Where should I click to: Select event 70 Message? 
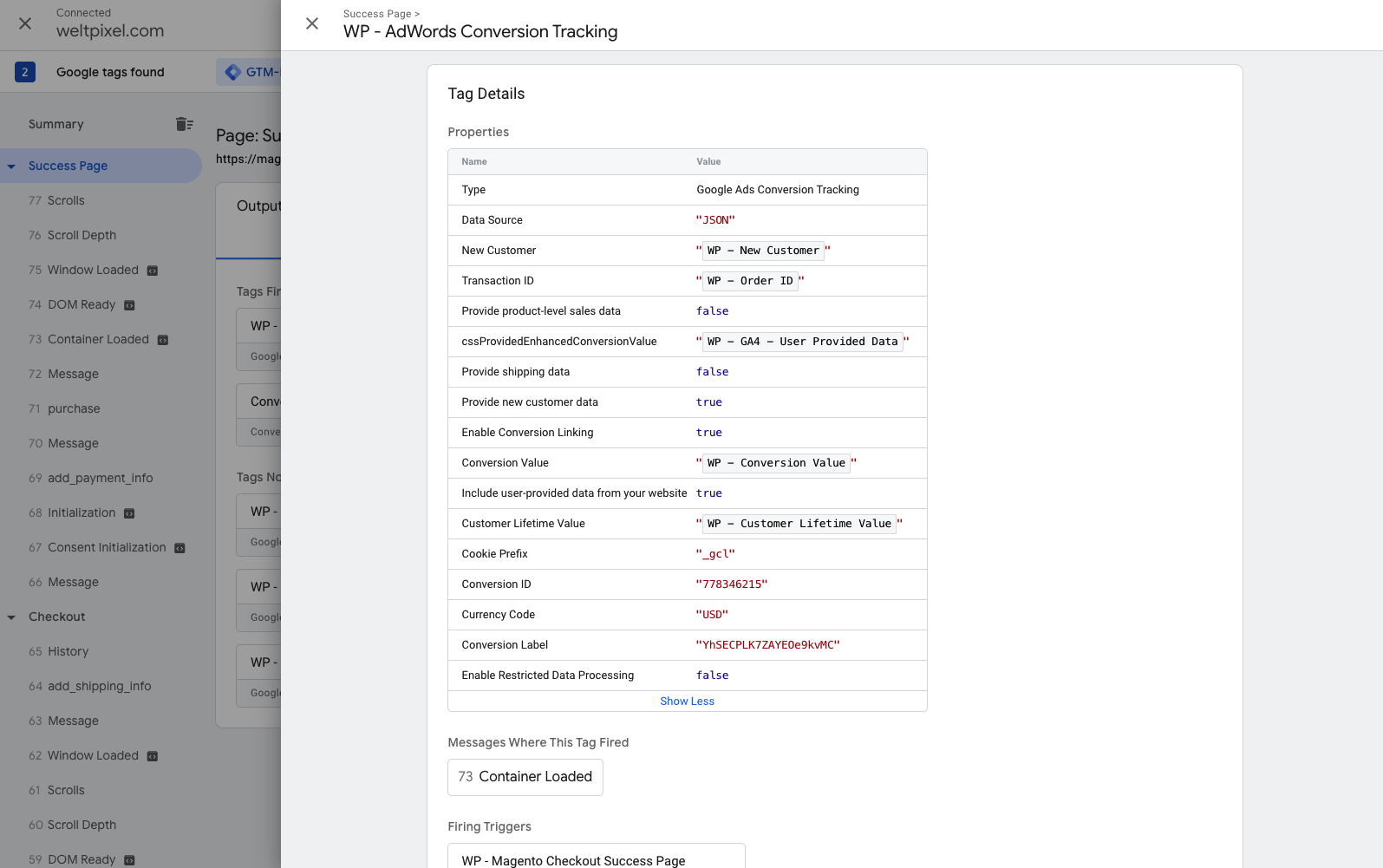[x=63, y=443]
